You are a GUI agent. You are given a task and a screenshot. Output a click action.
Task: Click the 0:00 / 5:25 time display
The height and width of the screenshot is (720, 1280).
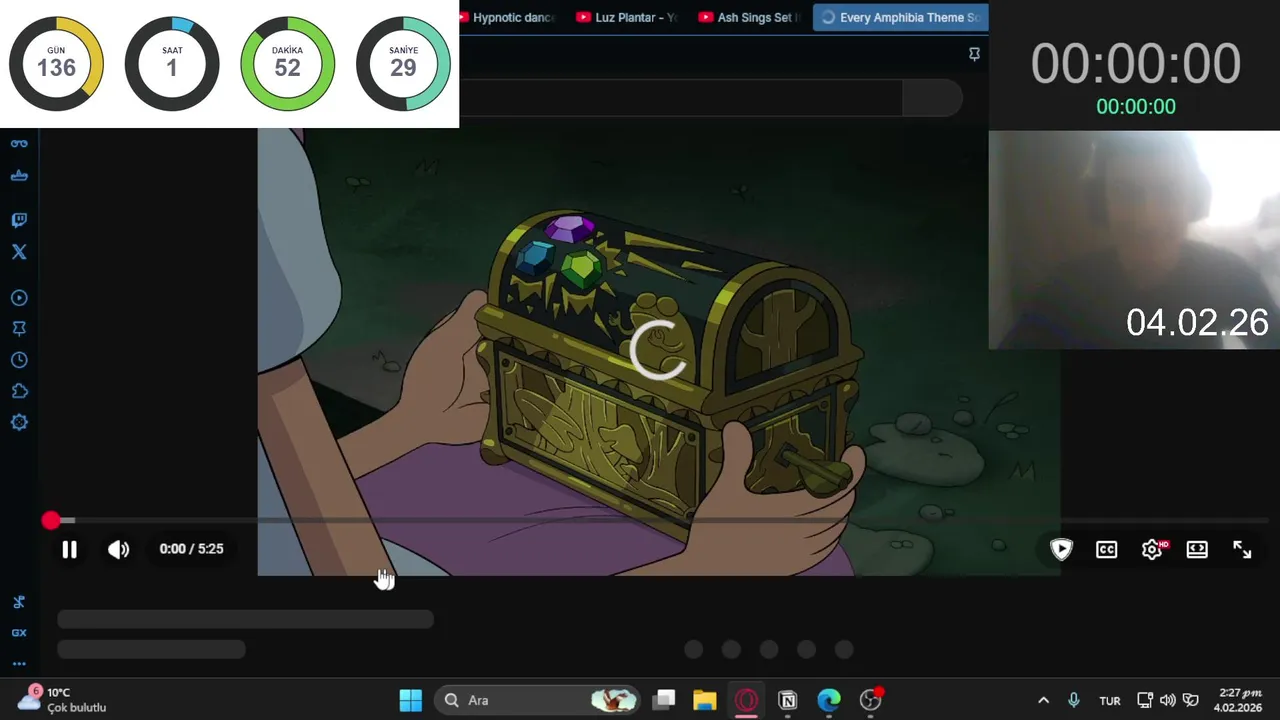click(191, 549)
